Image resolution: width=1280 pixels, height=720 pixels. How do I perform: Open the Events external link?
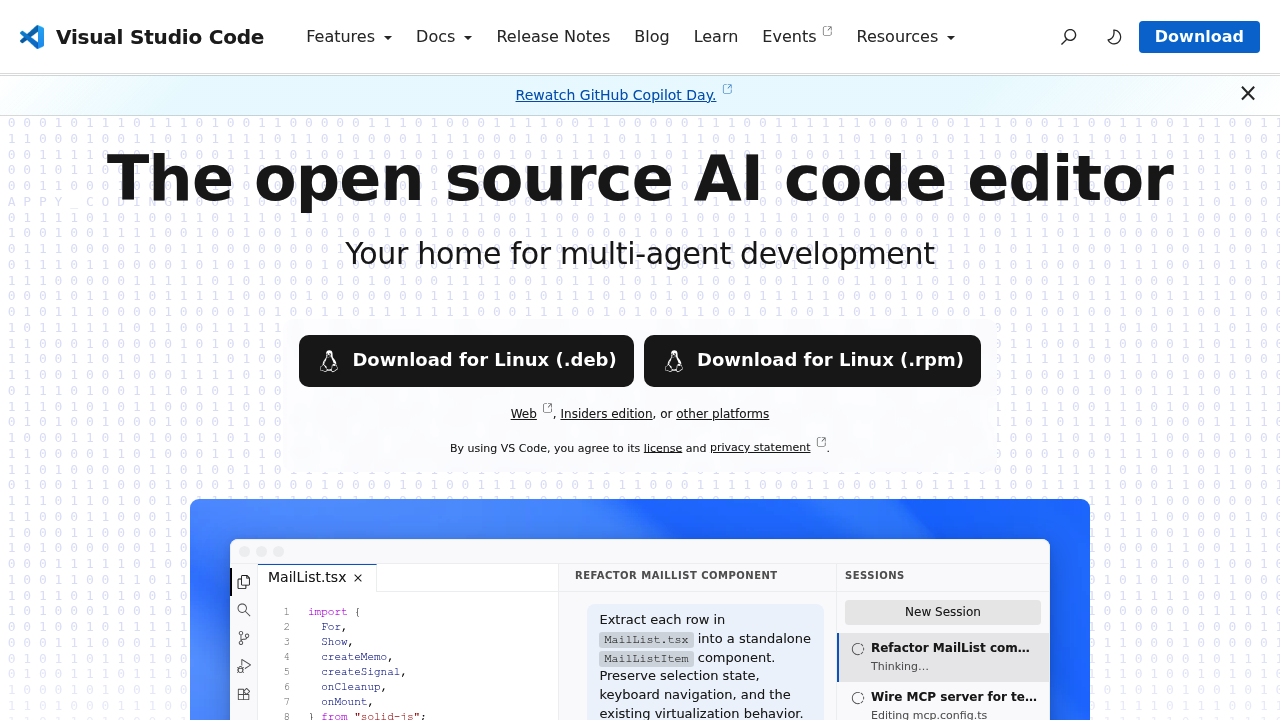[x=797, y=37]
